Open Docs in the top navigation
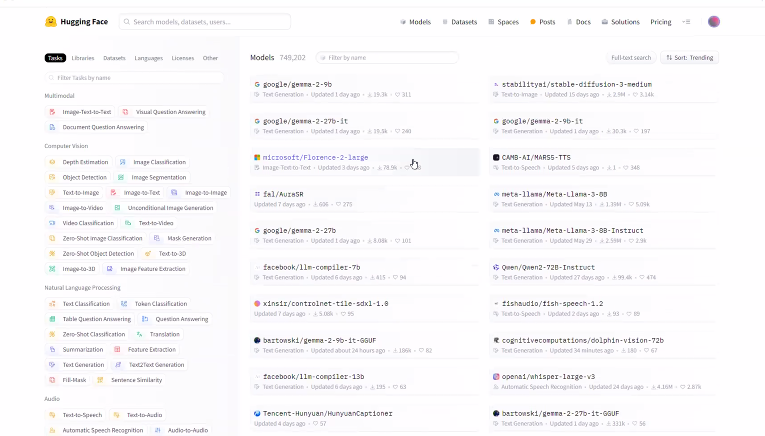765x436 pixels. (579, 22)
